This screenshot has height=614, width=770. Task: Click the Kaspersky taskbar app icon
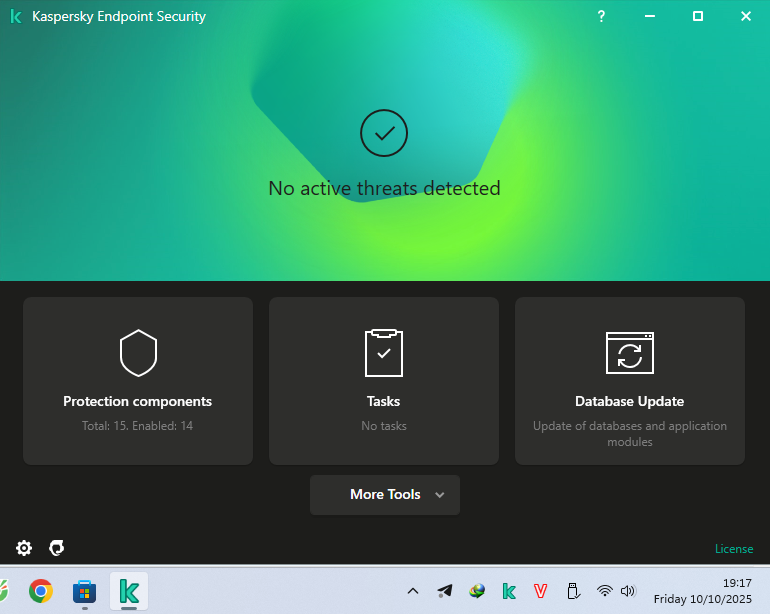pos(129,591)
